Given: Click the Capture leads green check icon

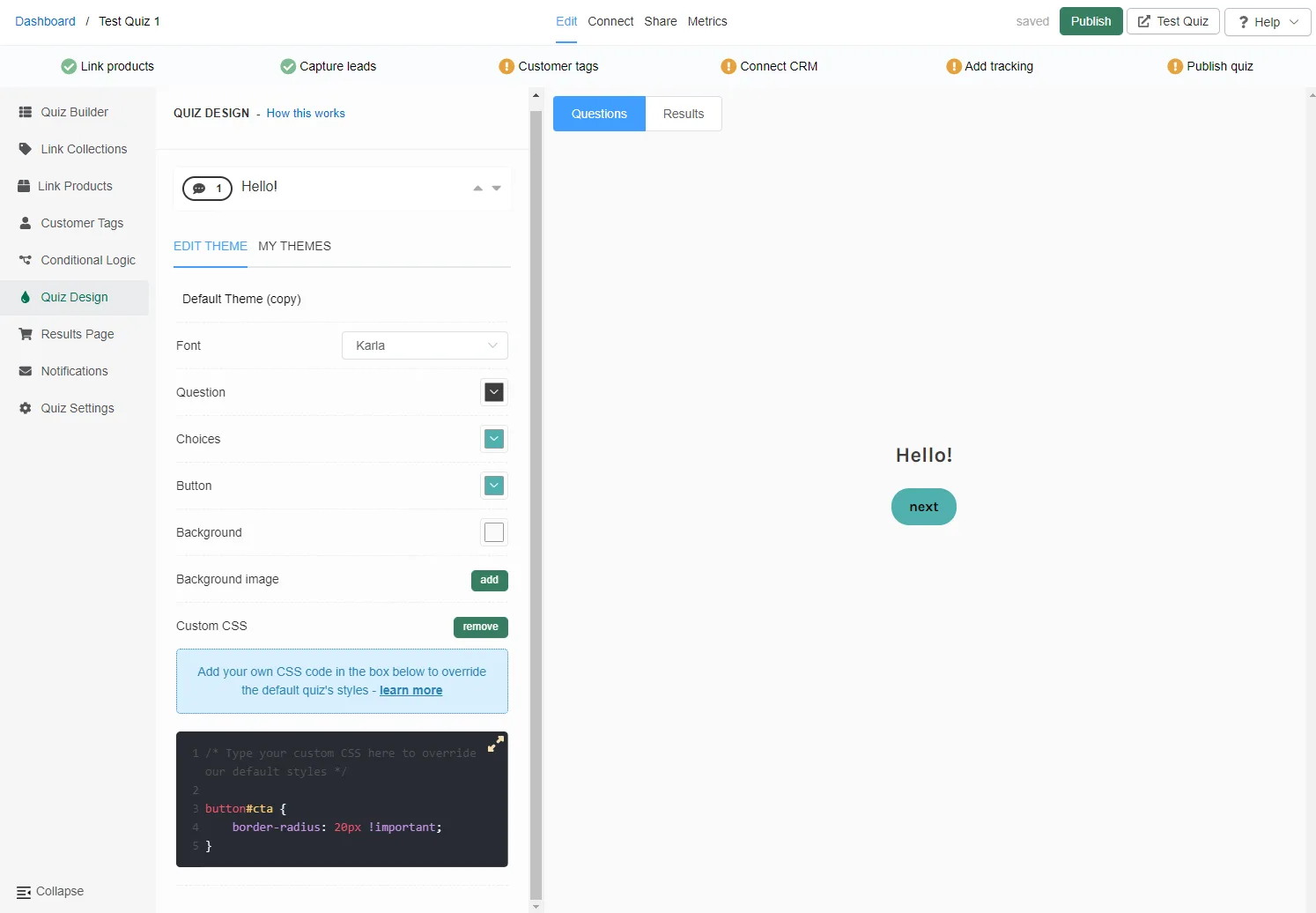Looking at the screenshot, I should (288, 66).
